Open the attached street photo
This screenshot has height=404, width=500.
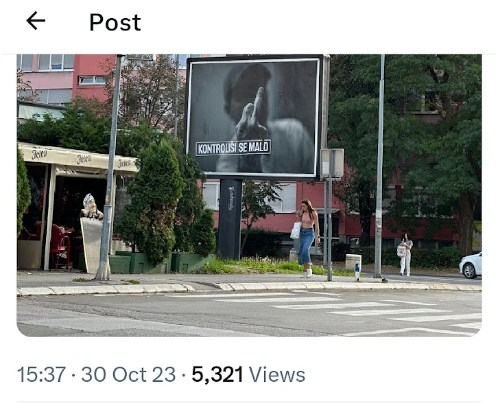point(249,195)
